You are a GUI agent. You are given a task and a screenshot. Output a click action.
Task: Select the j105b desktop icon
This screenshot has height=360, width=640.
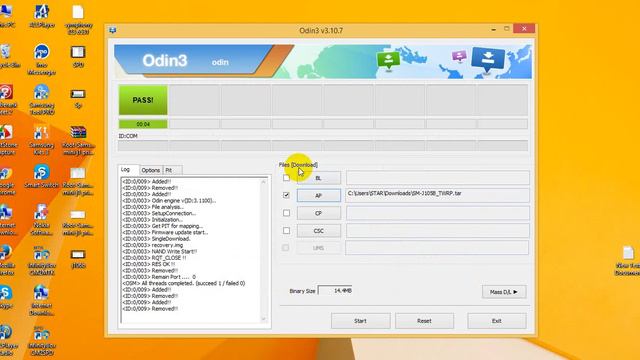(78, 259)
